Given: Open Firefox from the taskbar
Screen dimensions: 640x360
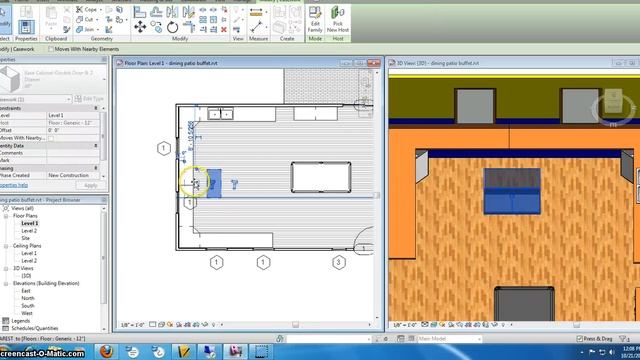Looking at the screenshot, I should (x=106, y=351).
